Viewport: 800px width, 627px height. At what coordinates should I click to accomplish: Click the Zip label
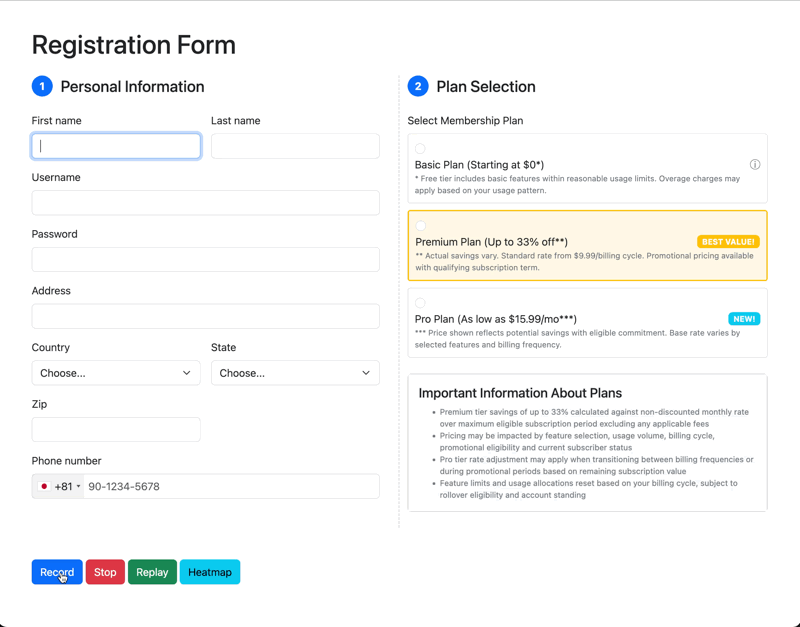point(39,404)
